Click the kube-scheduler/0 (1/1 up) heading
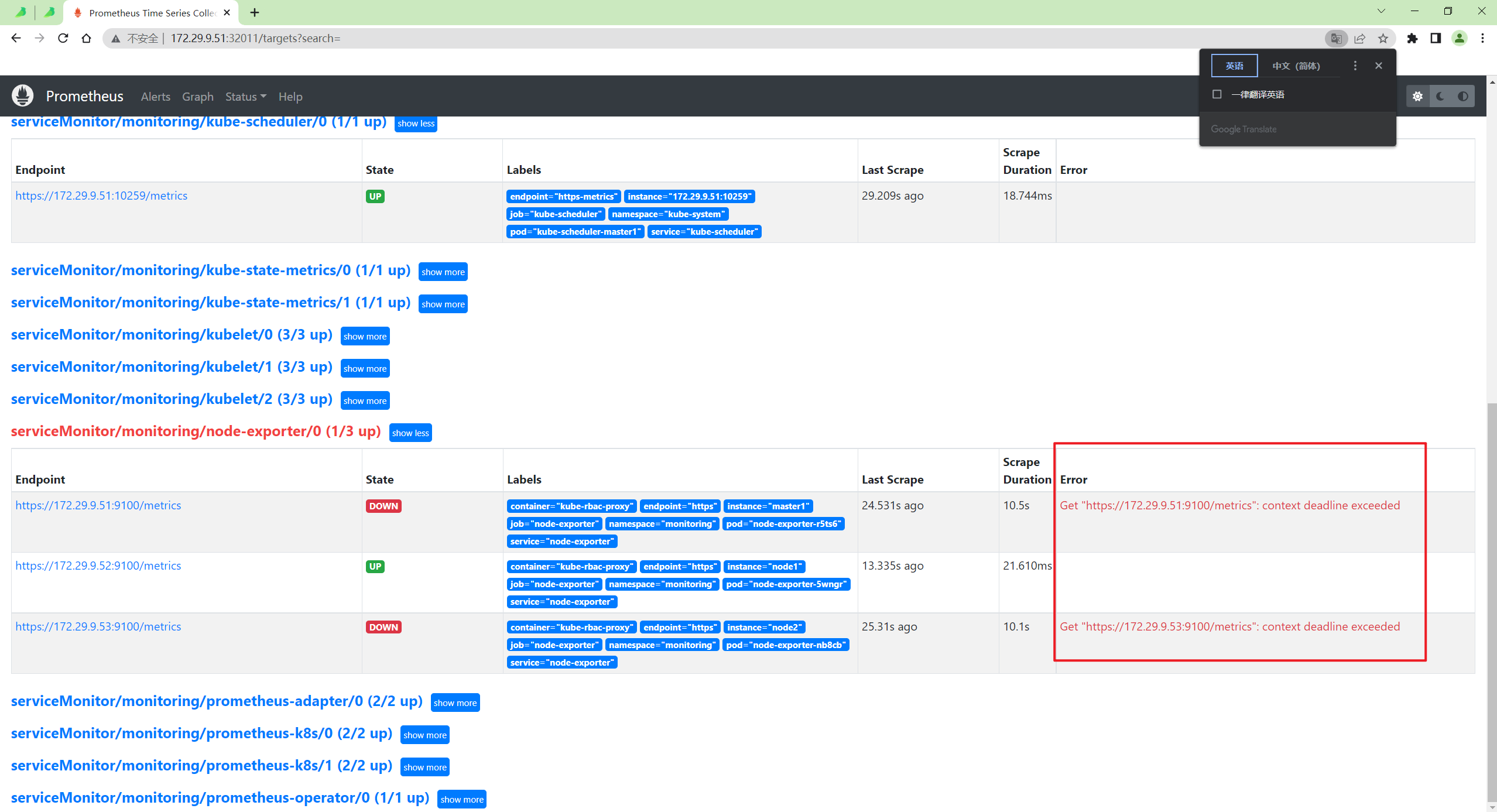 (x=198, y=122)
